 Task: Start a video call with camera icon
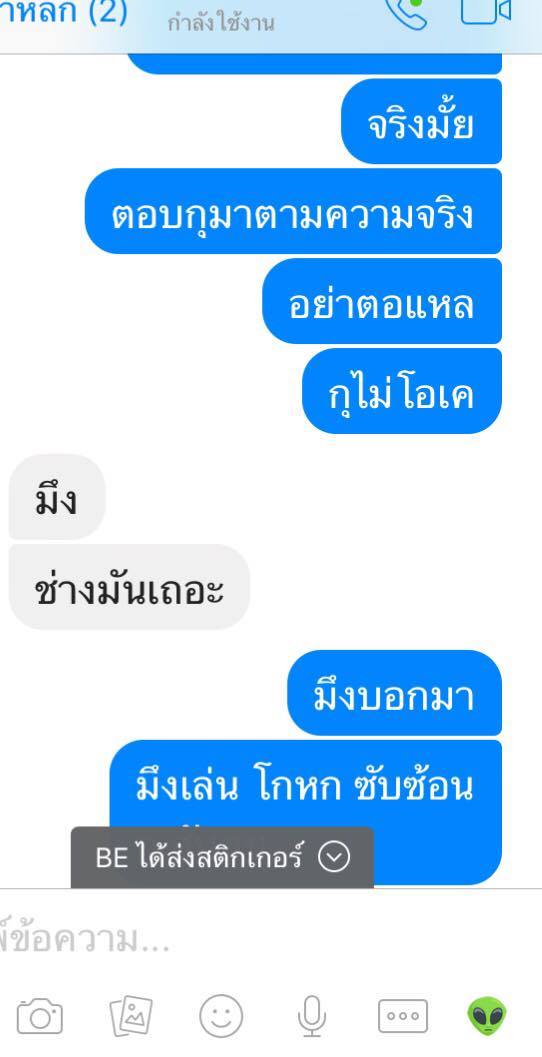click(x=485, y=11)
